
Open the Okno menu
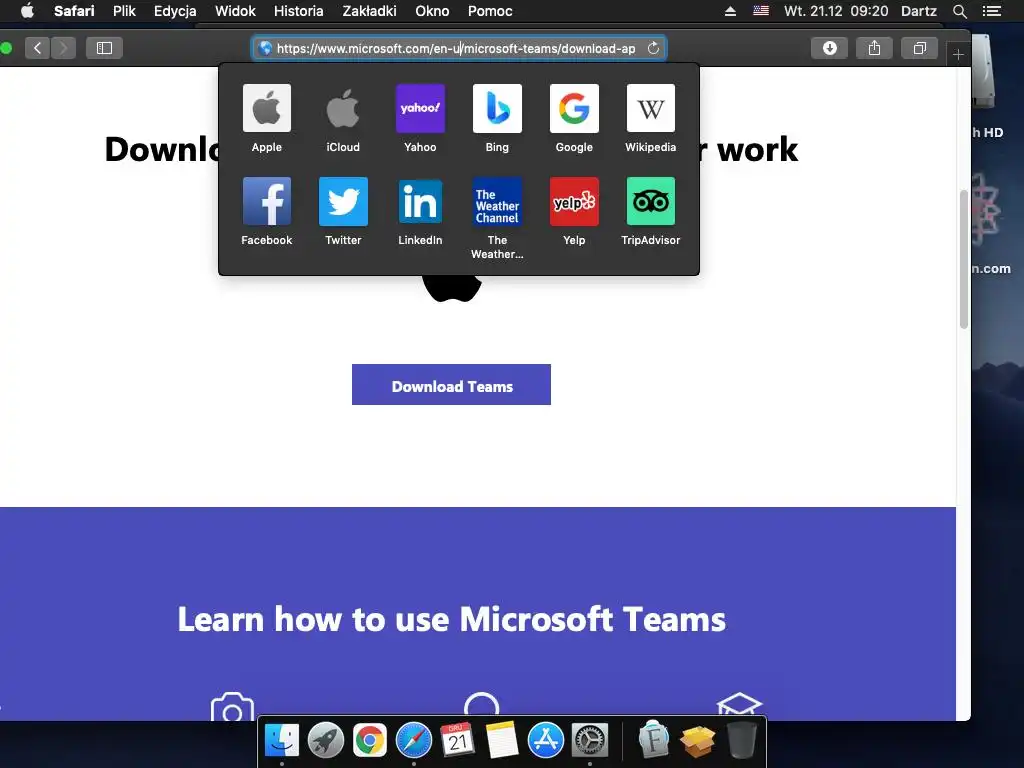(432, 11)
